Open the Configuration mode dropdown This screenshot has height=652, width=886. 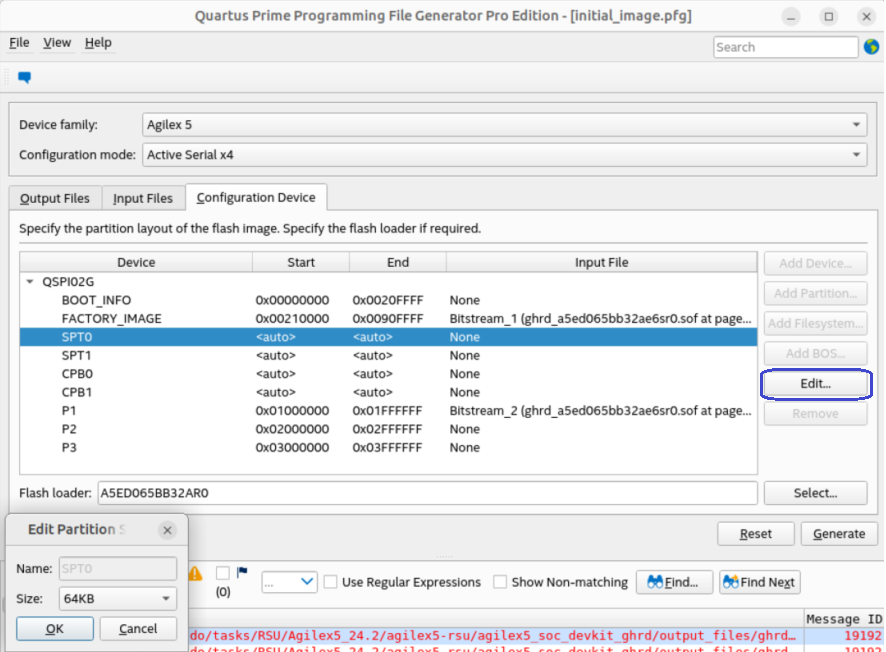(x=504, y=155)
